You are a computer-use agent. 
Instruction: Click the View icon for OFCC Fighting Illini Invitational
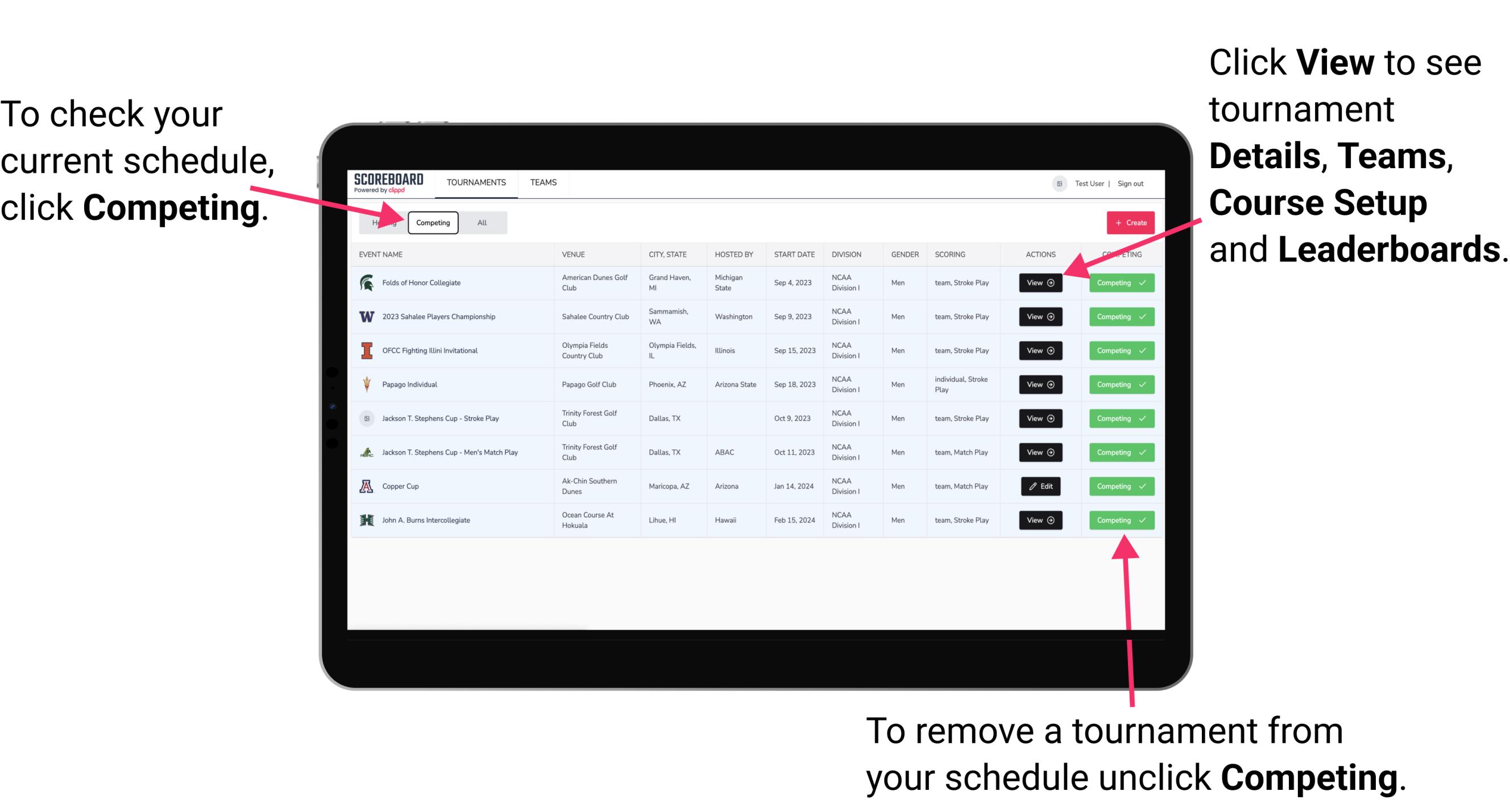point(1040,351)
